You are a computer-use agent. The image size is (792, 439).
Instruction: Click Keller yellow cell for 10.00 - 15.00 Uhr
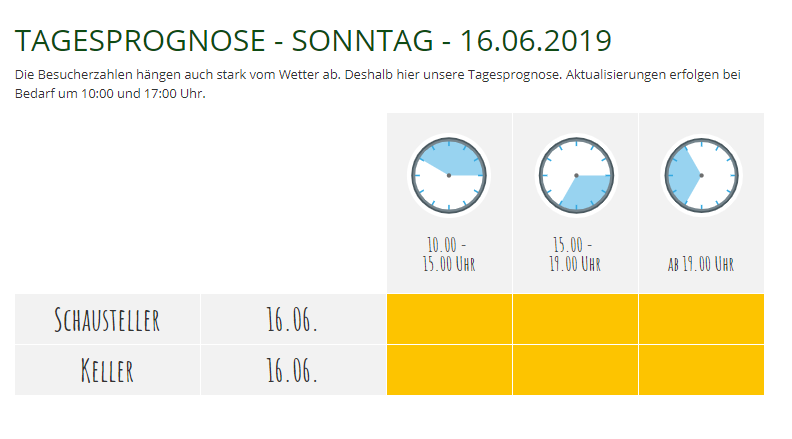pyautogui.click(x=449, y=370)
